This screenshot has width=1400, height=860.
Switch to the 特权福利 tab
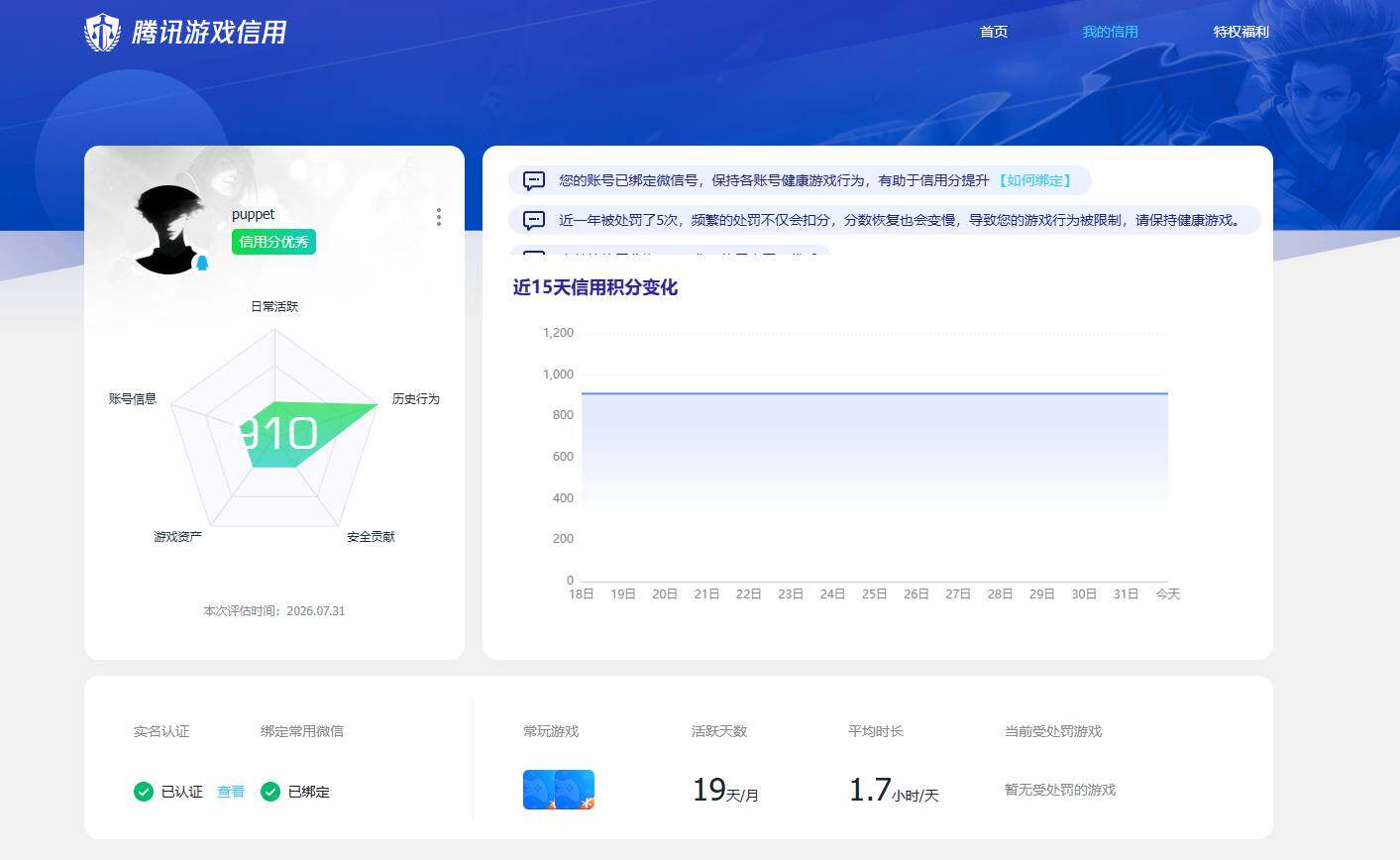[x=1240, y=32]
